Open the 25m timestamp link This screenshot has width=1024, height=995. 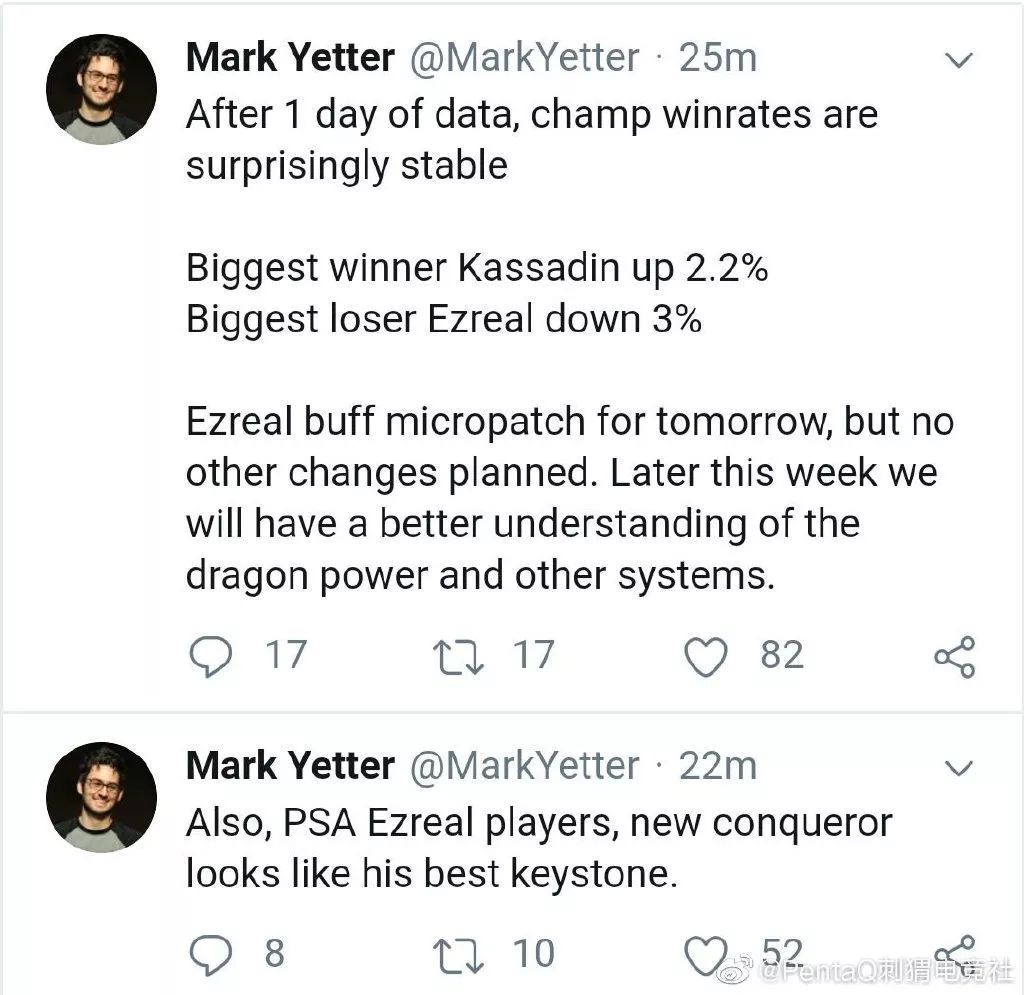718,58
